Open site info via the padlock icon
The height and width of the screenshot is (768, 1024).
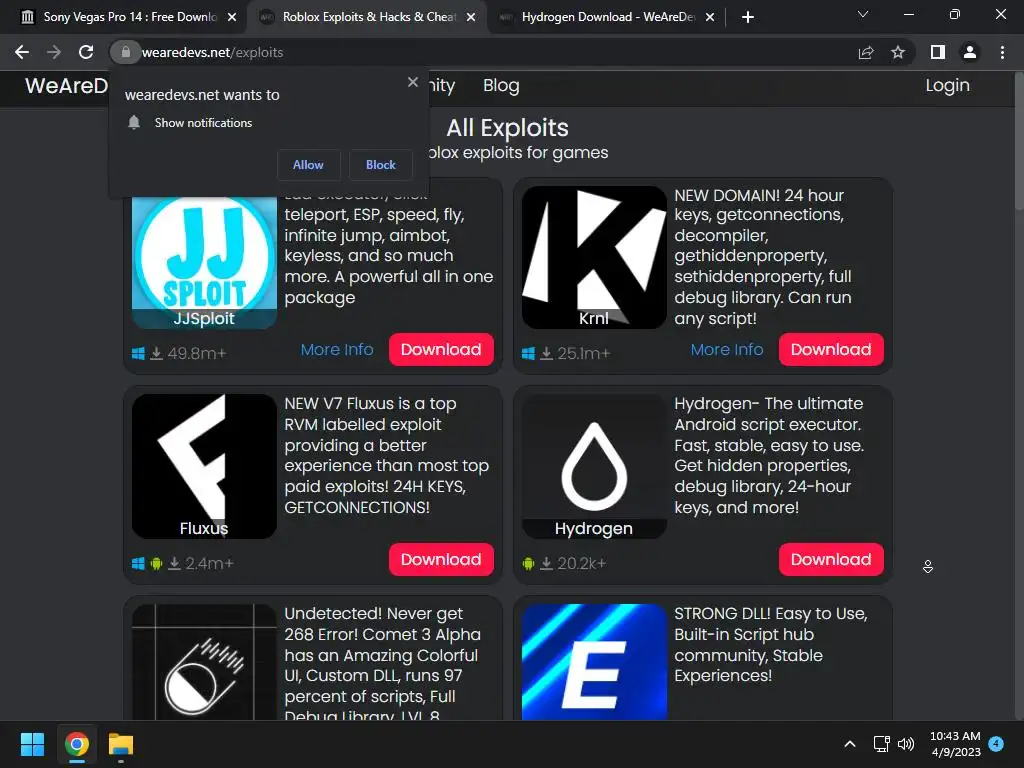point(125,52)
